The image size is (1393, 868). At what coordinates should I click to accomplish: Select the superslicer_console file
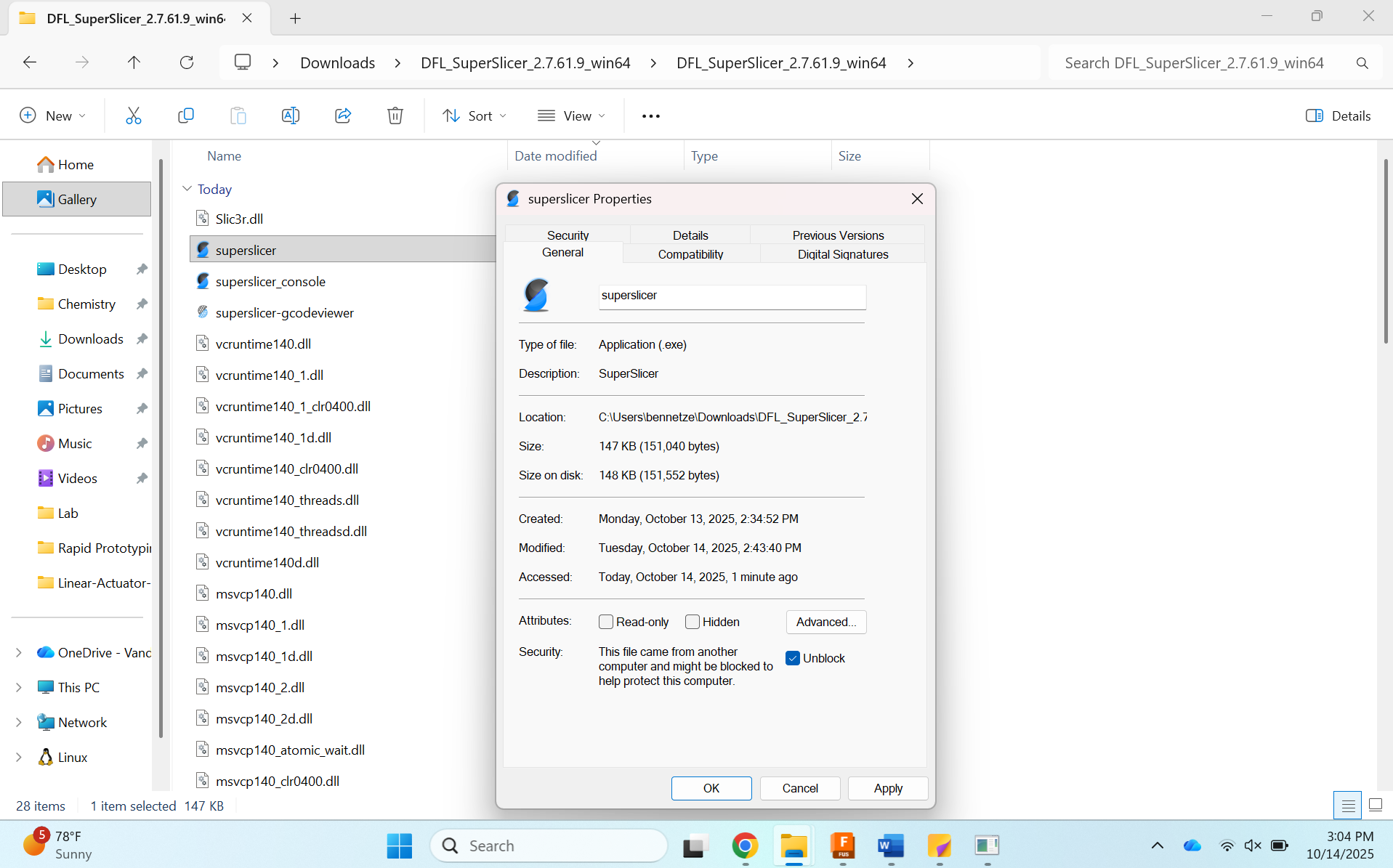pos(270,281)
